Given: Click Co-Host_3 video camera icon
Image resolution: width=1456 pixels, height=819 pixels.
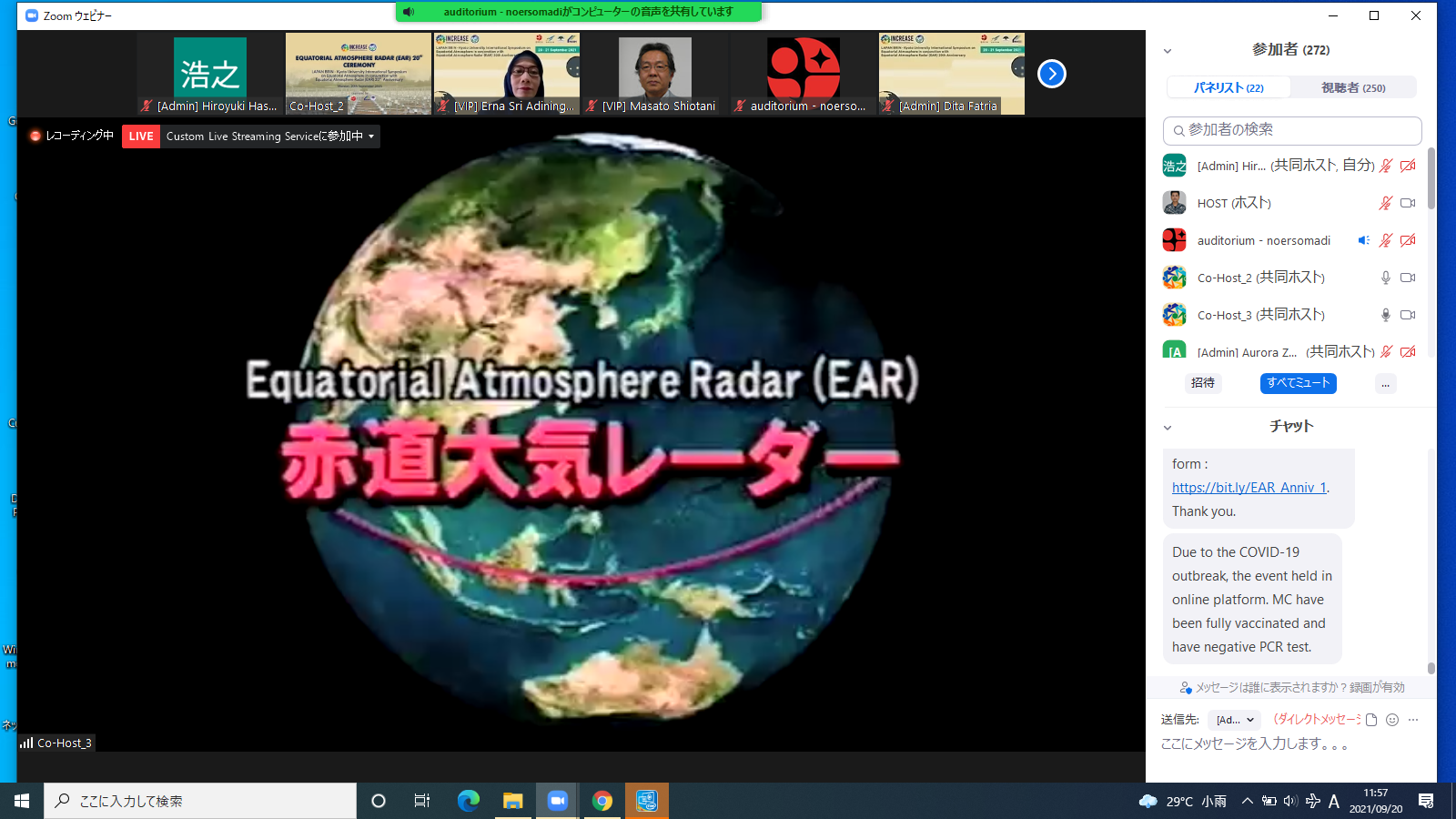Looking at the screenshot, I should pyautogui.click(x=1408, y=315).
